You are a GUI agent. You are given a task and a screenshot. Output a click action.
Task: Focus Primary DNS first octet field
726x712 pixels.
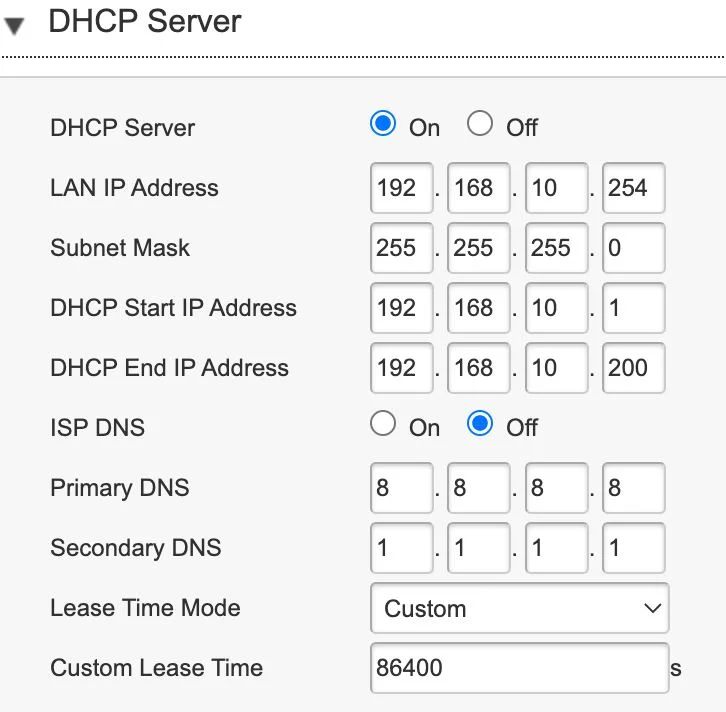401,488
